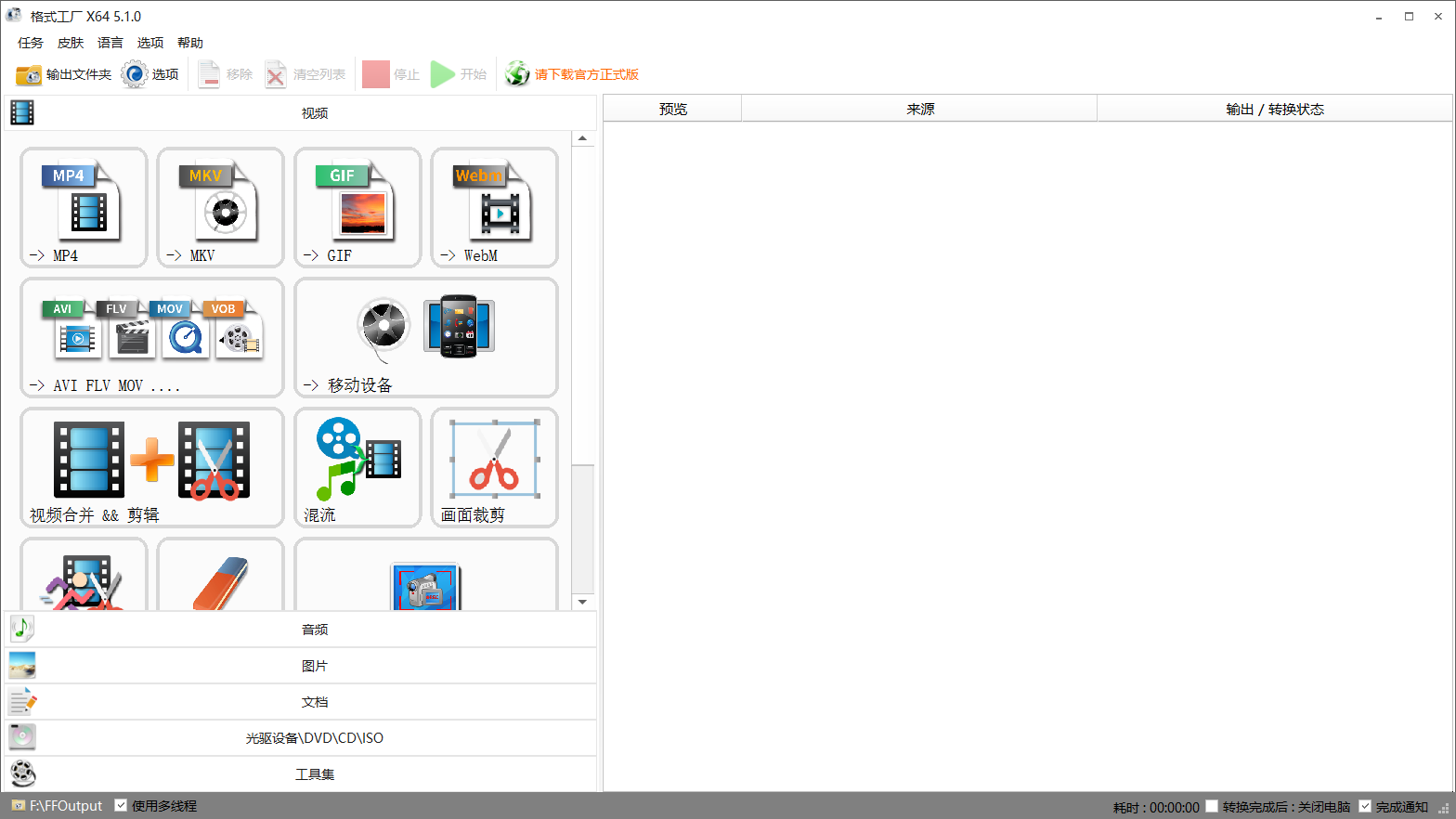This screenshot has width=1456, height=819.
Task: Choose the MKV output format icon
Action: coord(220,207)
